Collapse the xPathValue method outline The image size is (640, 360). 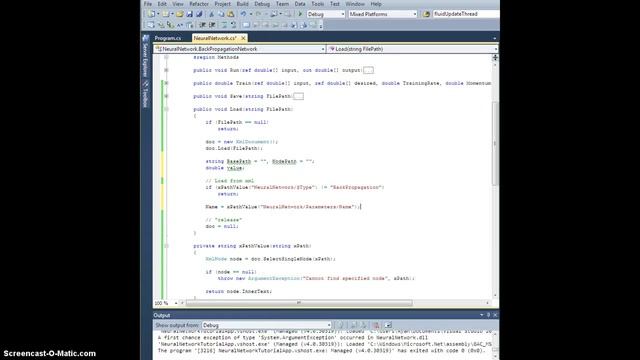coord(166,246)
